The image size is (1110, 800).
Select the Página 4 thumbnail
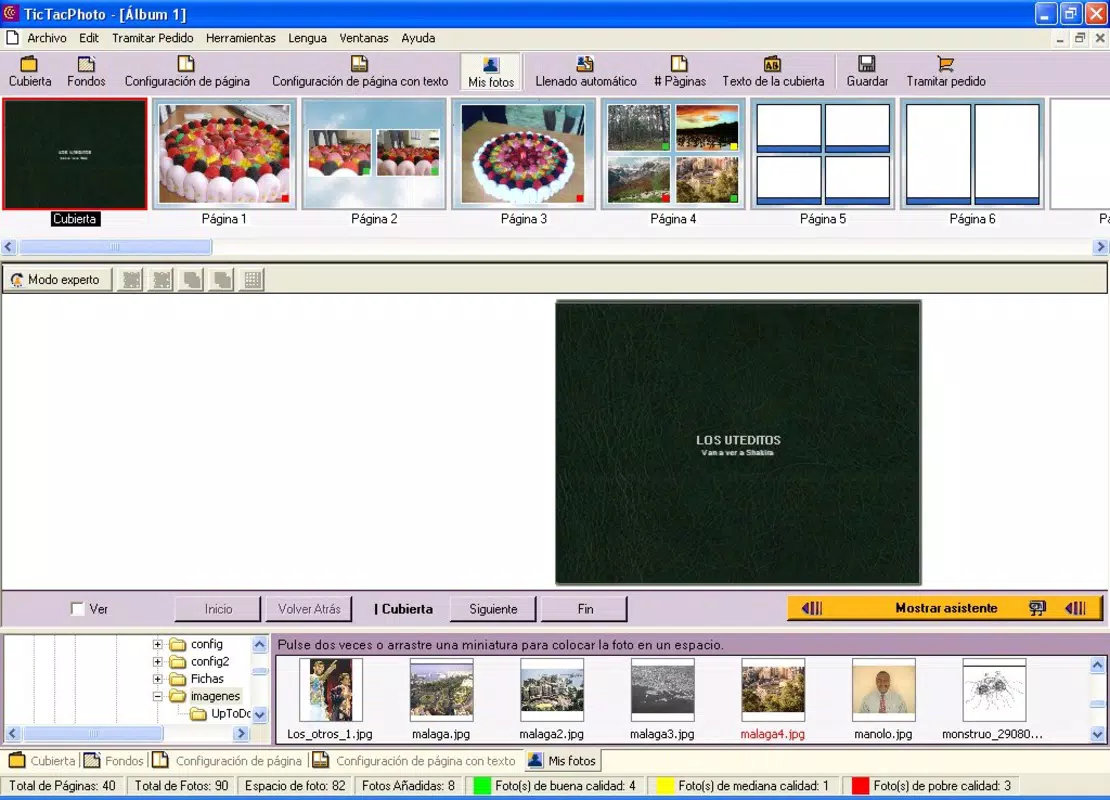673,154
